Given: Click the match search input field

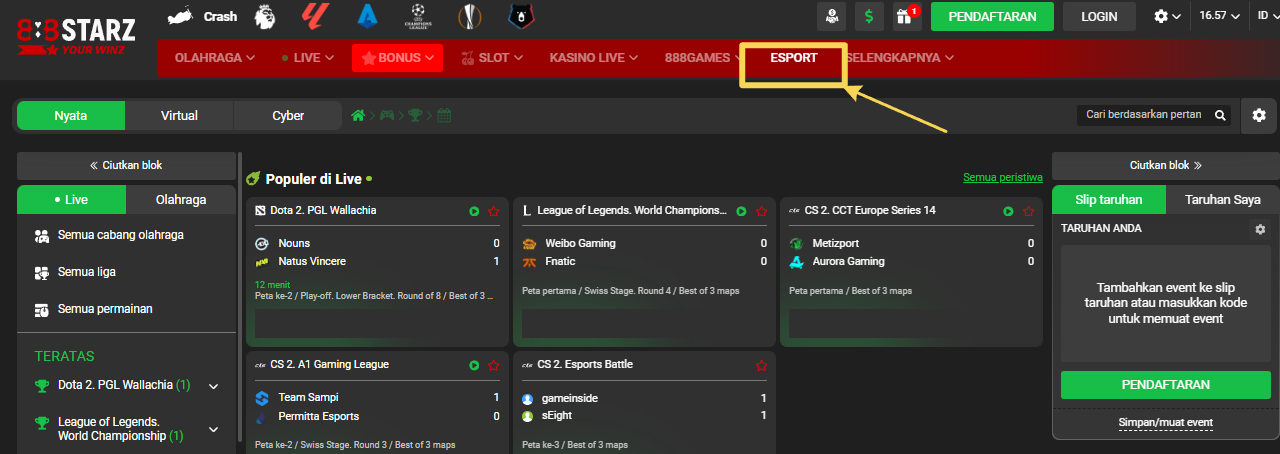Looking at the screenshot, I should pyautogui.click(x=1143, y=115).
